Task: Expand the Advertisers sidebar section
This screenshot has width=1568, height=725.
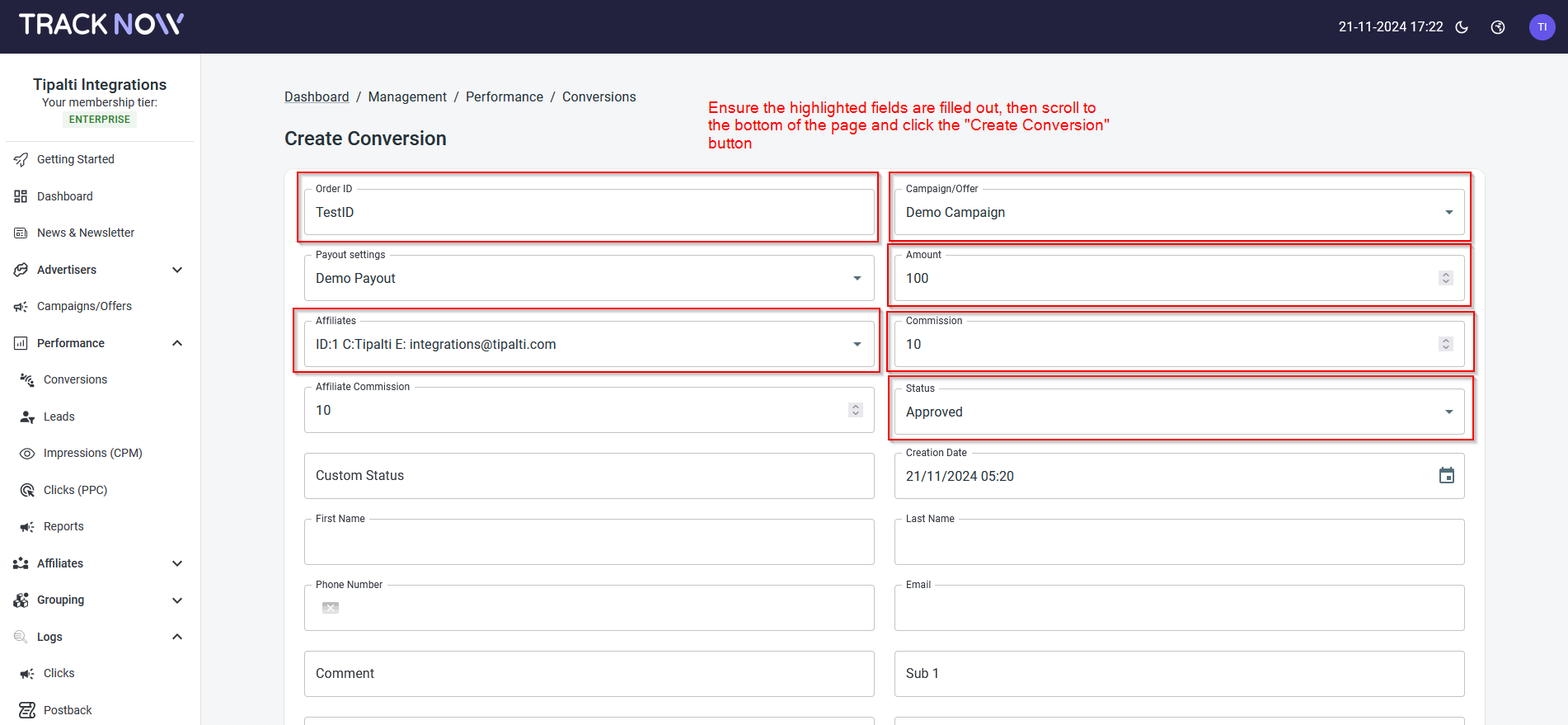Action: [x=176, y=270]
